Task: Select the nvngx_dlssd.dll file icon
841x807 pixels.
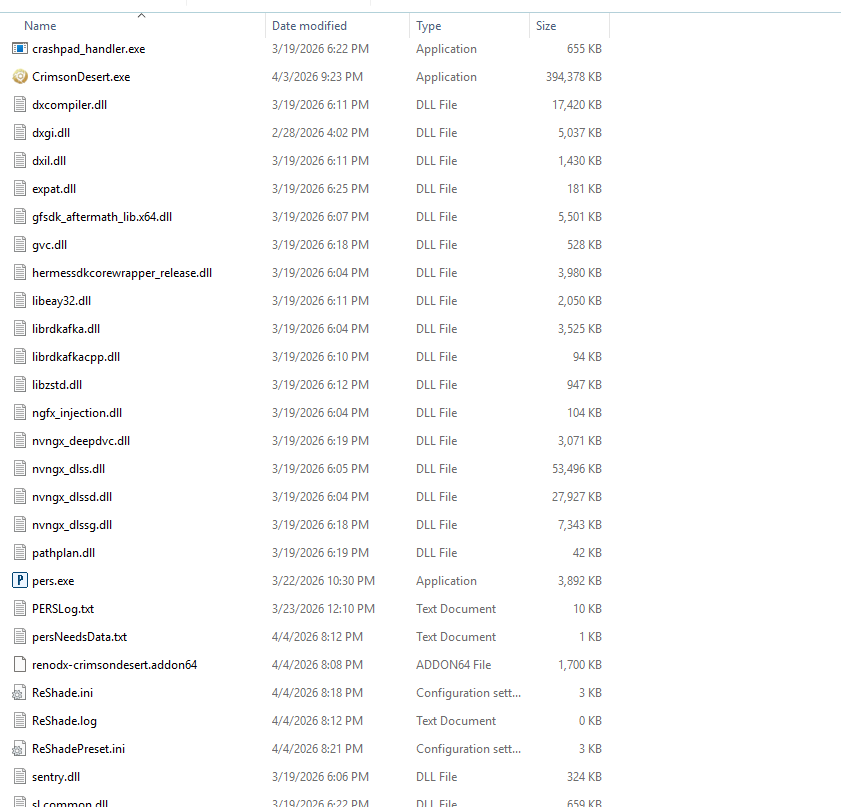Action: (x=20, y=497)
